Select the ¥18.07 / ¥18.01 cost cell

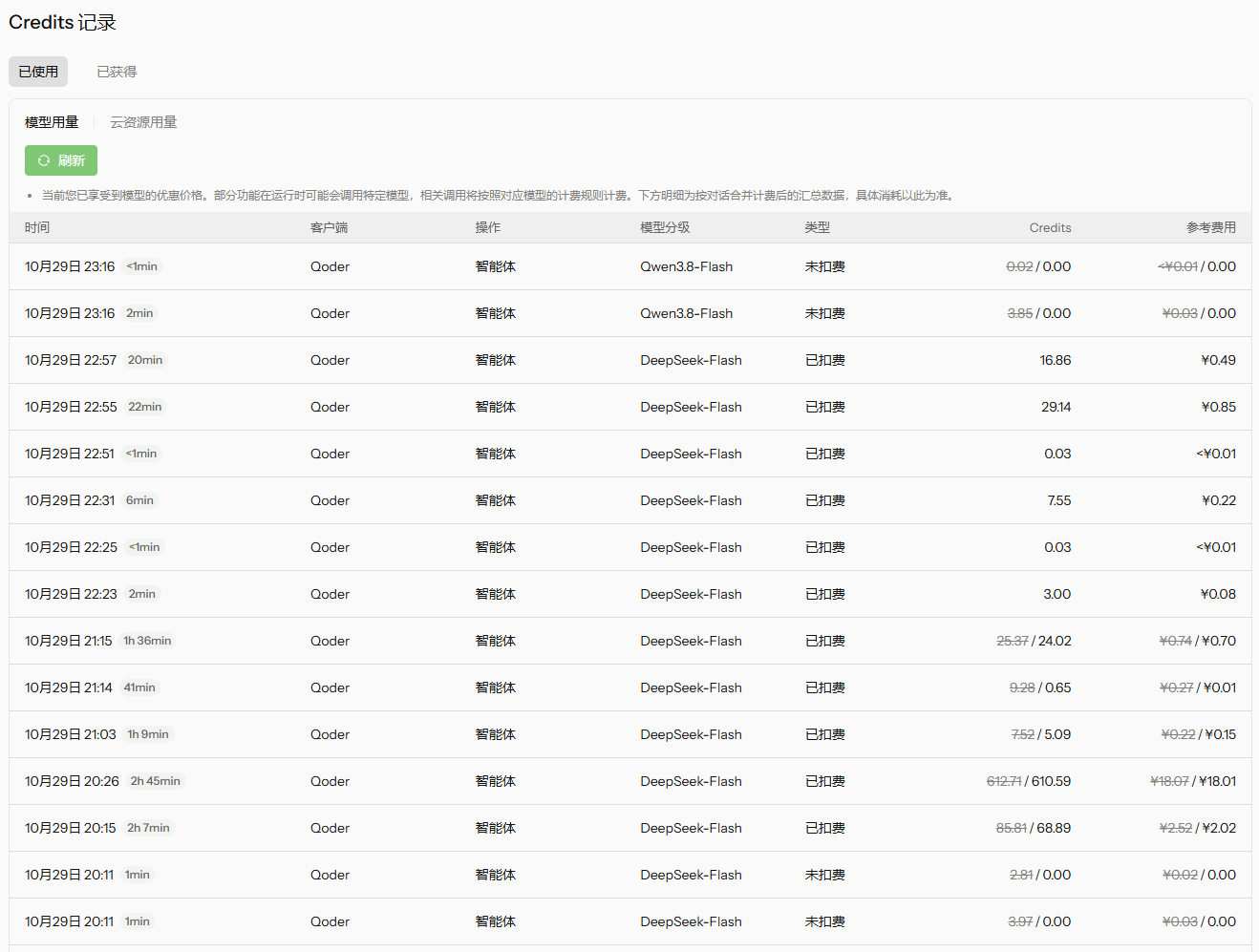tap(1193, 781)
